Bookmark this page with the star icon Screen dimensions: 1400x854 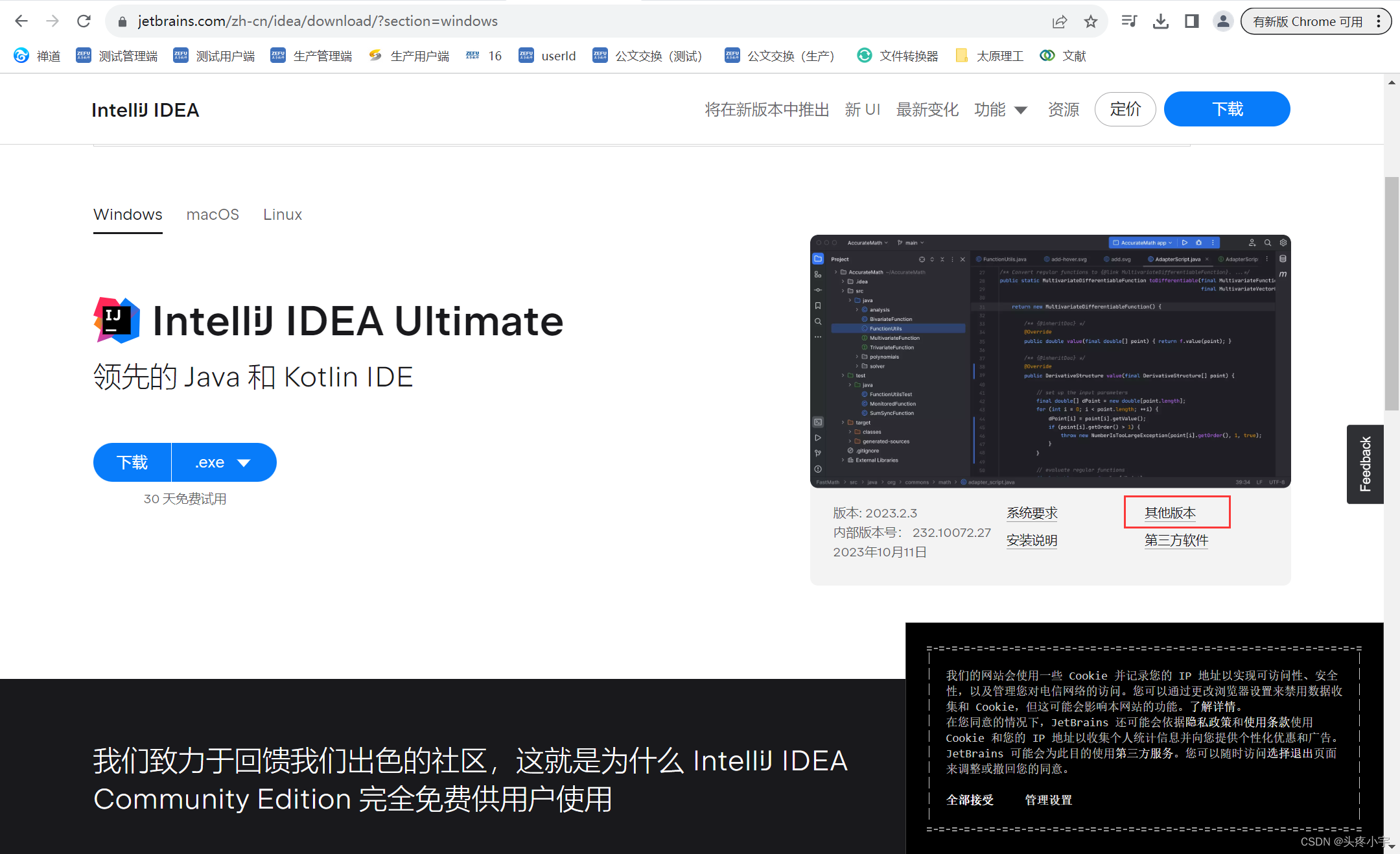(x=1091, y=21)
